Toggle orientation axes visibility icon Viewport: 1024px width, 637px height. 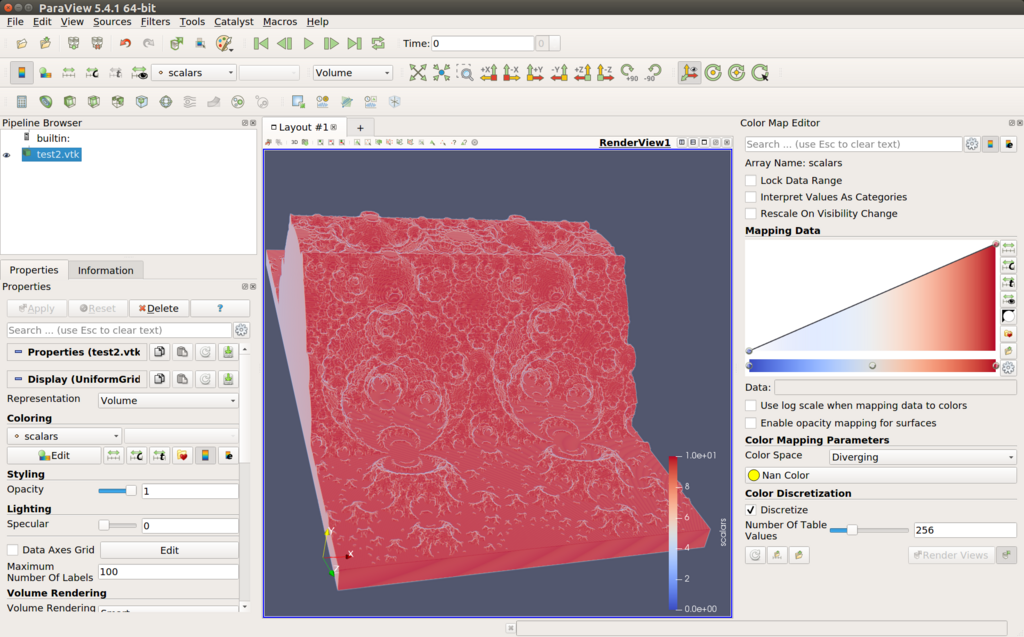[x=689, y=73]
